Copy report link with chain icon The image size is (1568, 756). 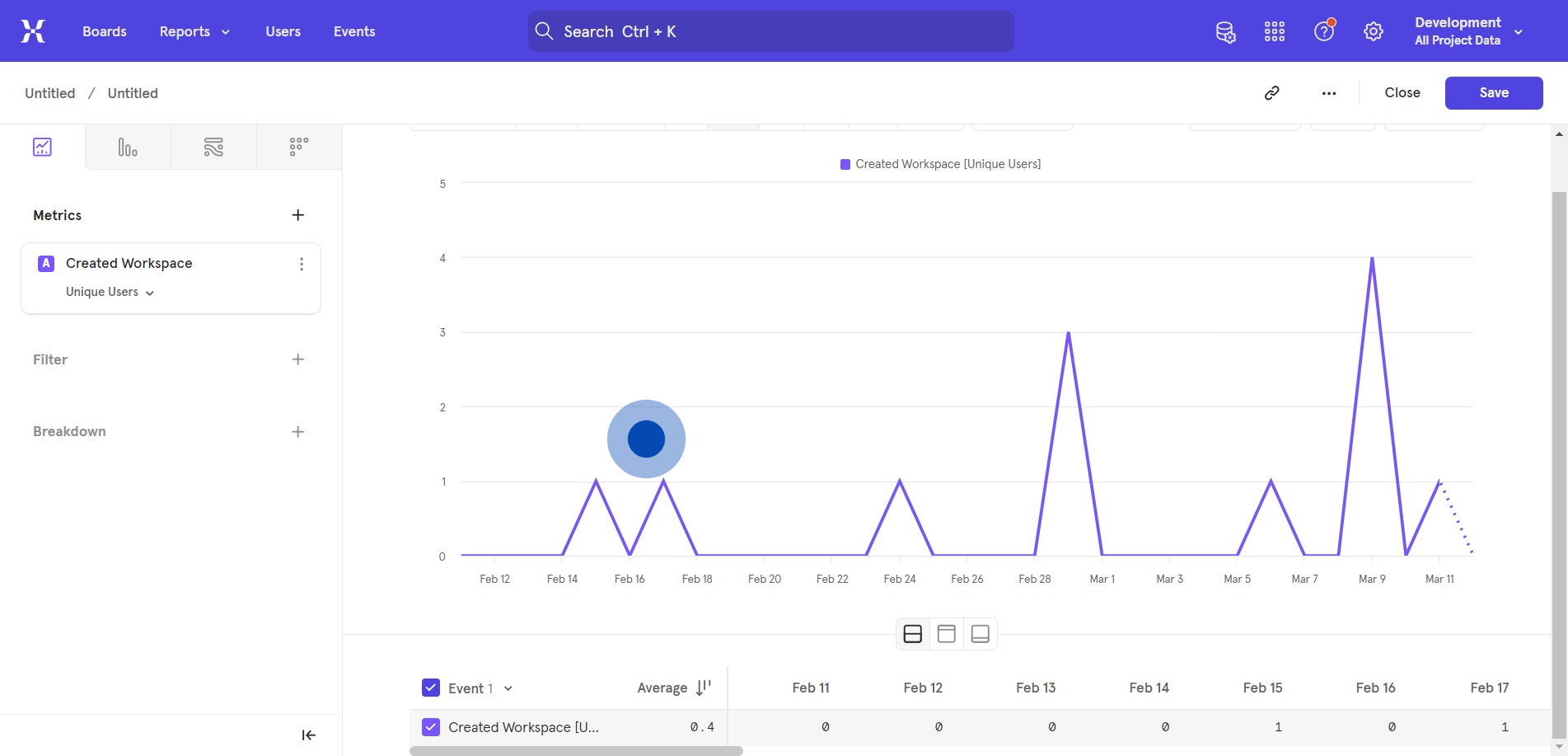[x=1272, y=93]
